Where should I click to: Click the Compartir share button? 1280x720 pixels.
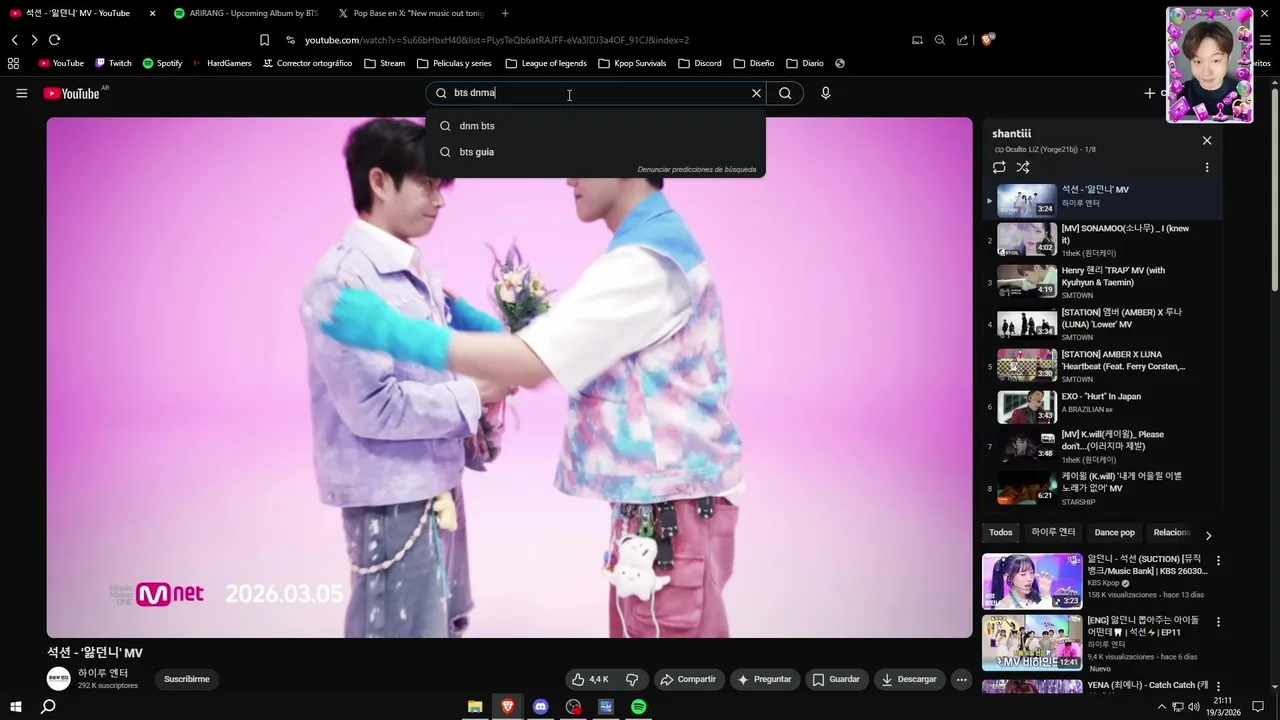[x=688, y=679]
